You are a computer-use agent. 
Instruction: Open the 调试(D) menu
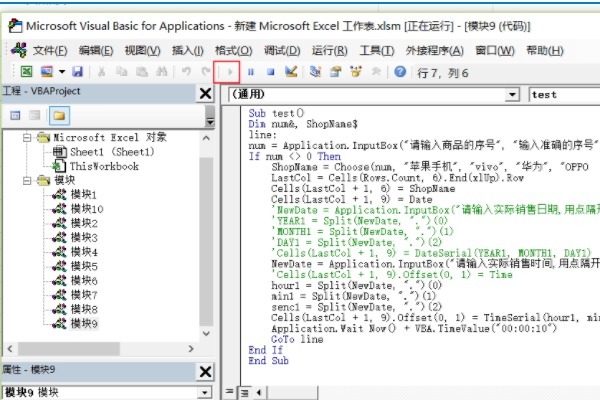[x=282, y=51]
